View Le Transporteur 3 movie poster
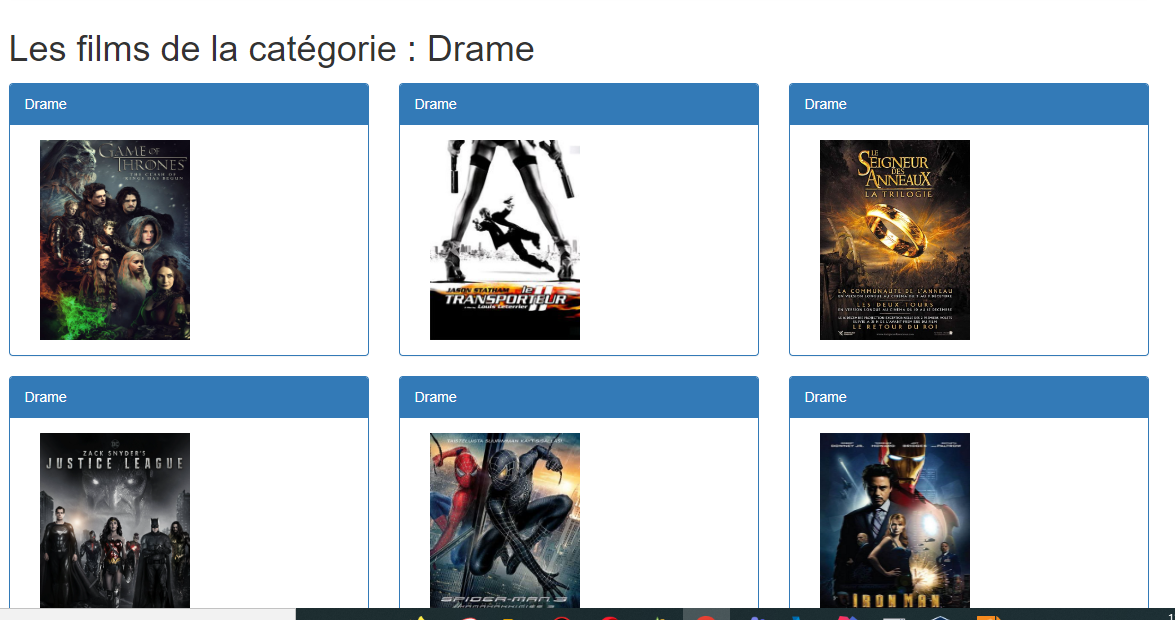The height and width of the screenshot is (620, 1175). (x=505, y=240)
